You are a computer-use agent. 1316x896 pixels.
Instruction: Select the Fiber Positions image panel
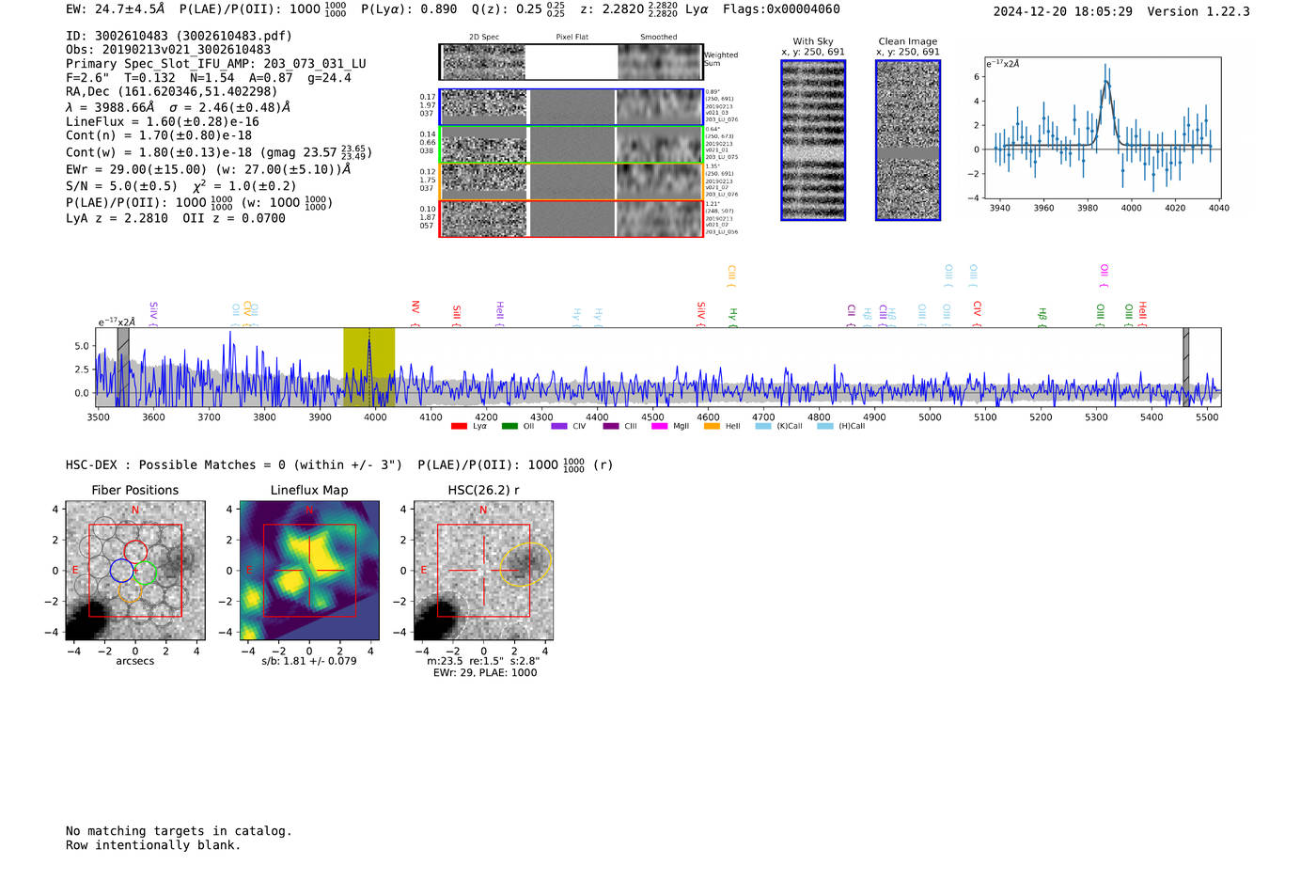(135, 571)
